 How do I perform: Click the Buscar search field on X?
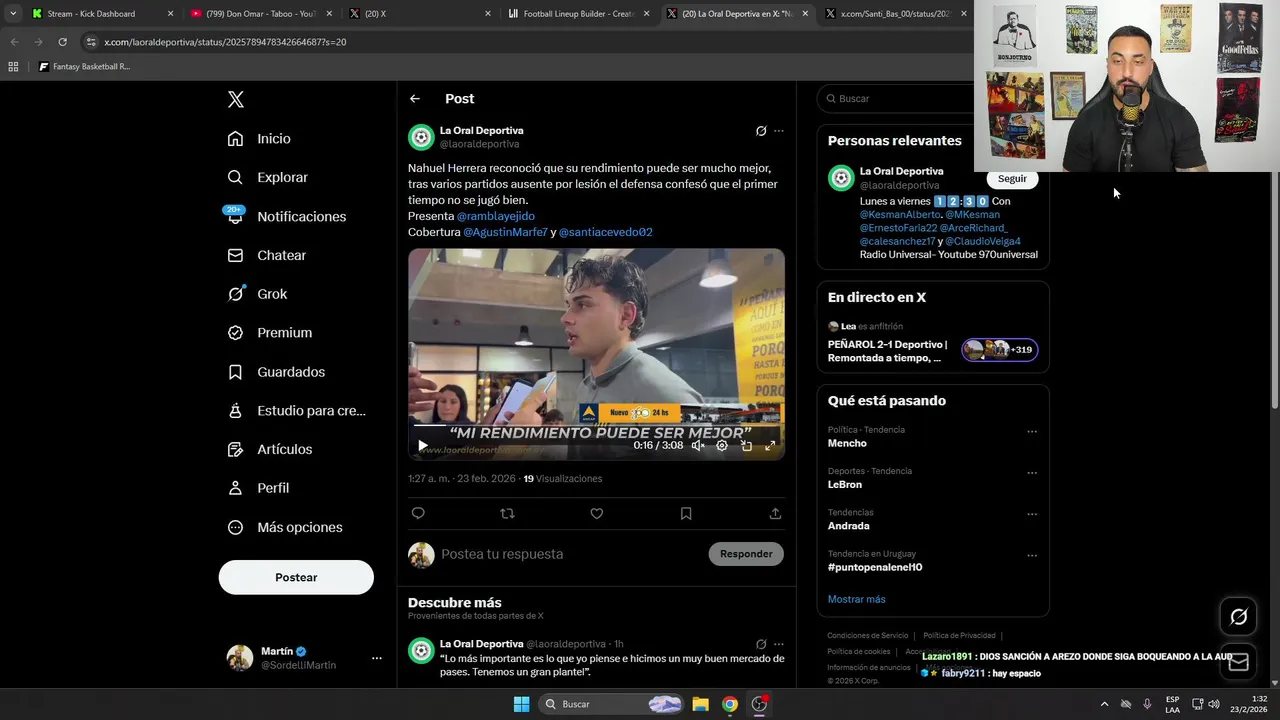tap(900, 99)
